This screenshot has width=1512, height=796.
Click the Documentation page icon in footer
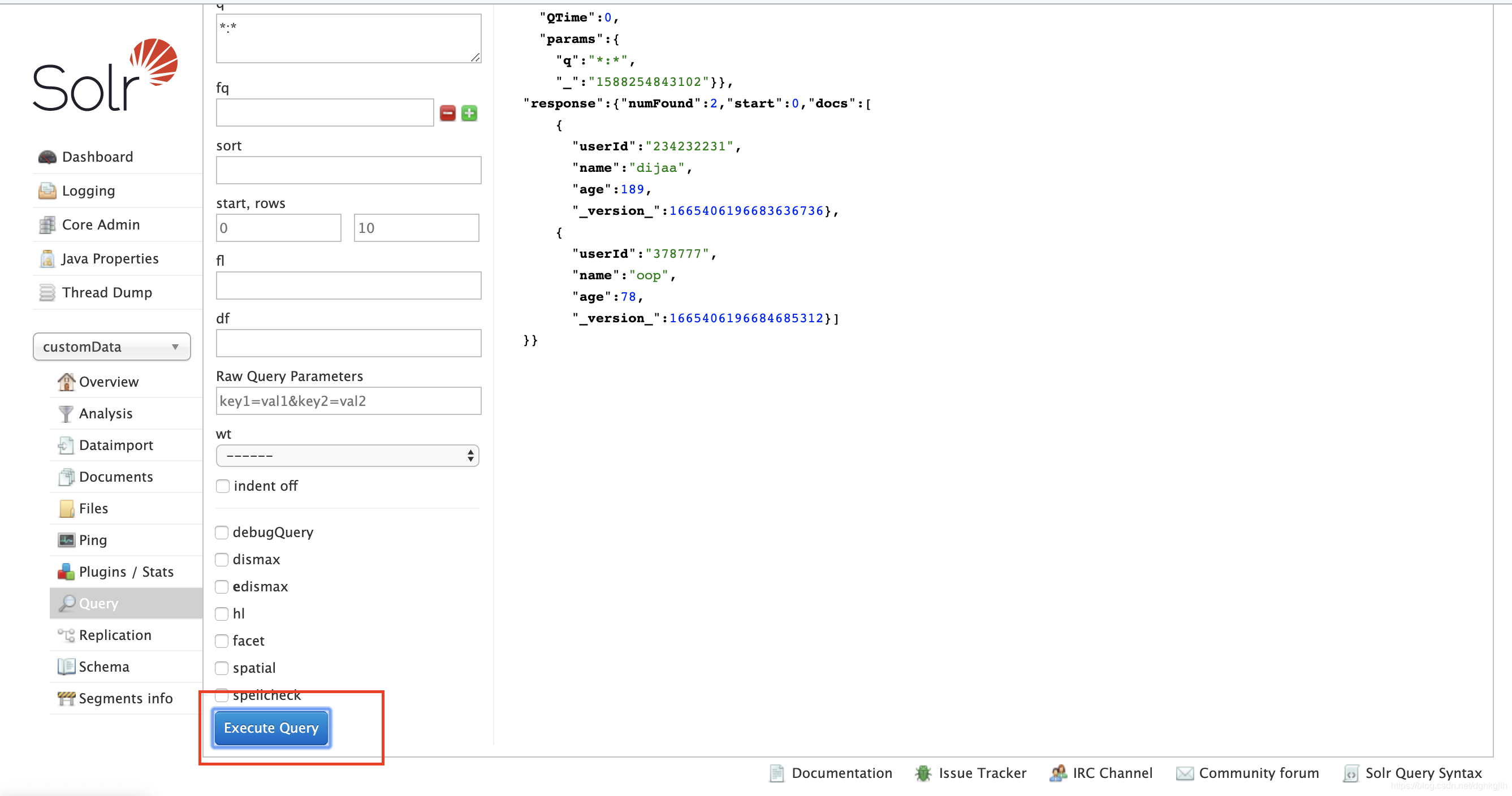tap(776, 774)
